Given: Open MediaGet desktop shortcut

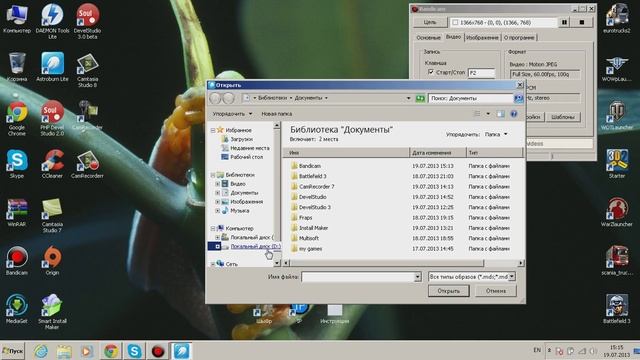Looking at the screenshot, I should click(x=17, y=309).
